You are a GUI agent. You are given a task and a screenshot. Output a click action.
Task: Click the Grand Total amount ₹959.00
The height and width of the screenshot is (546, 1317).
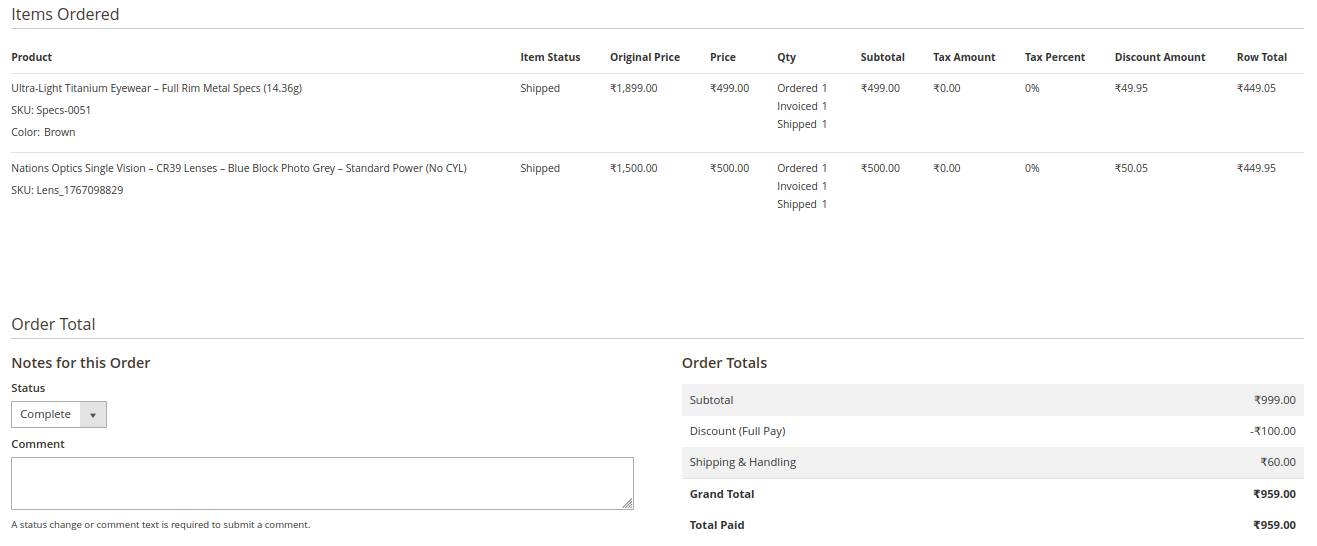1274,494
